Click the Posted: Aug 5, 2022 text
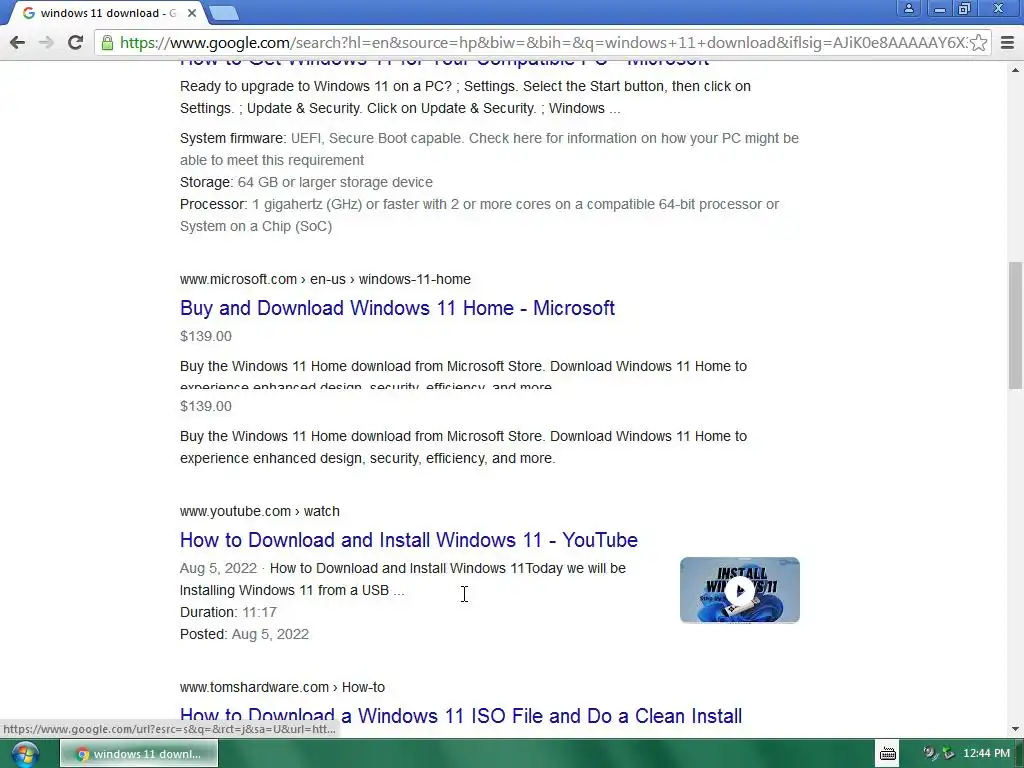Screen dimensions: 1024x768 [244, 635]
